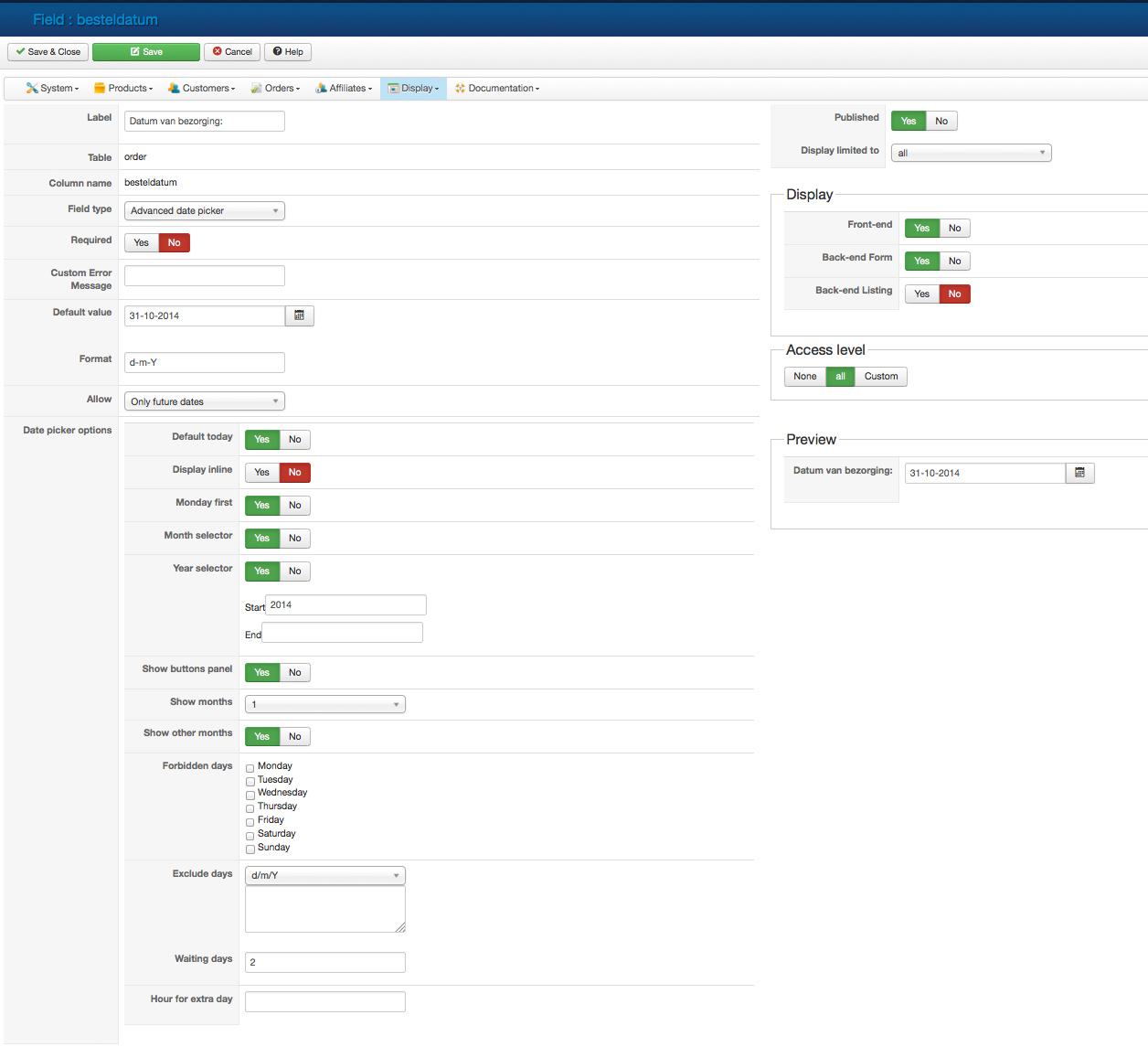The image size is (1148, 1047).
Task: Set Required to Yes
Action: tap(142, 242)
